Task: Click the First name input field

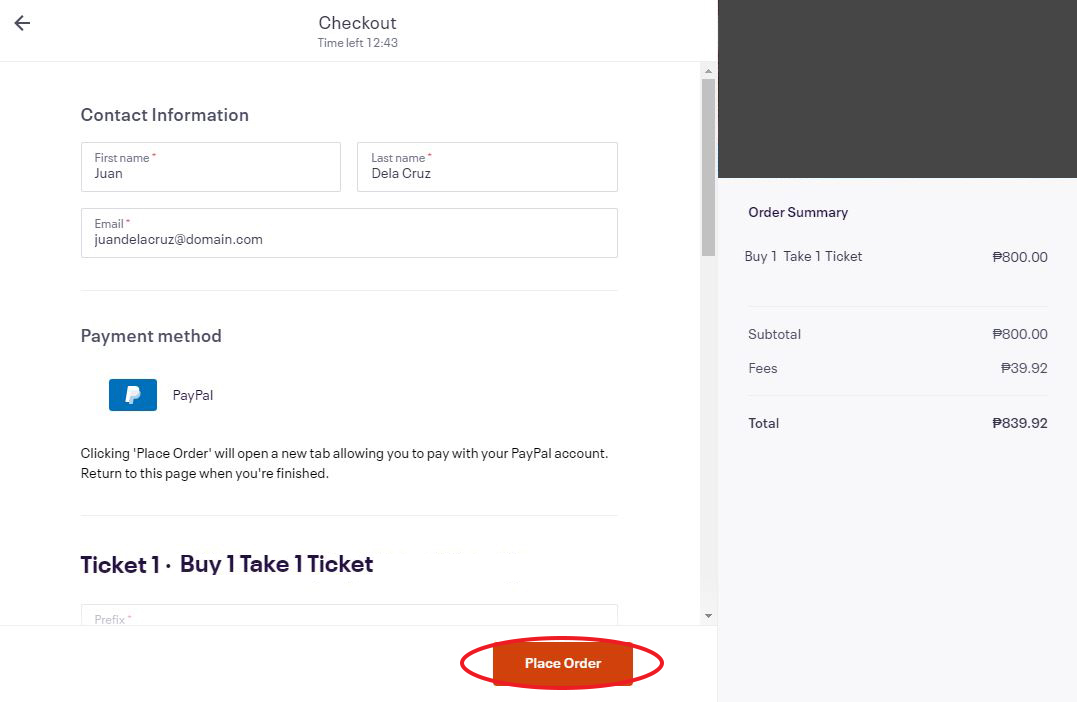Action: click(x=211, y=167)
